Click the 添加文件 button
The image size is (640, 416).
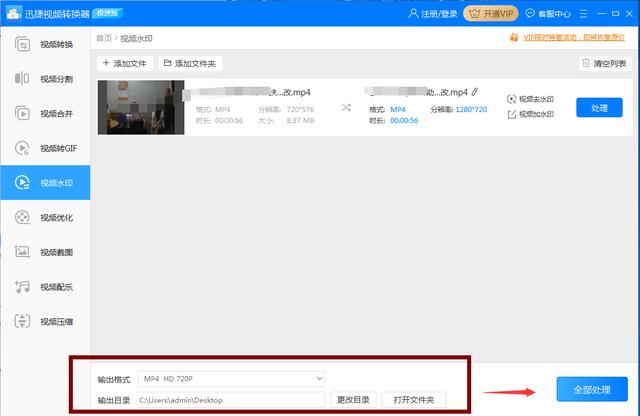[125, 63]
